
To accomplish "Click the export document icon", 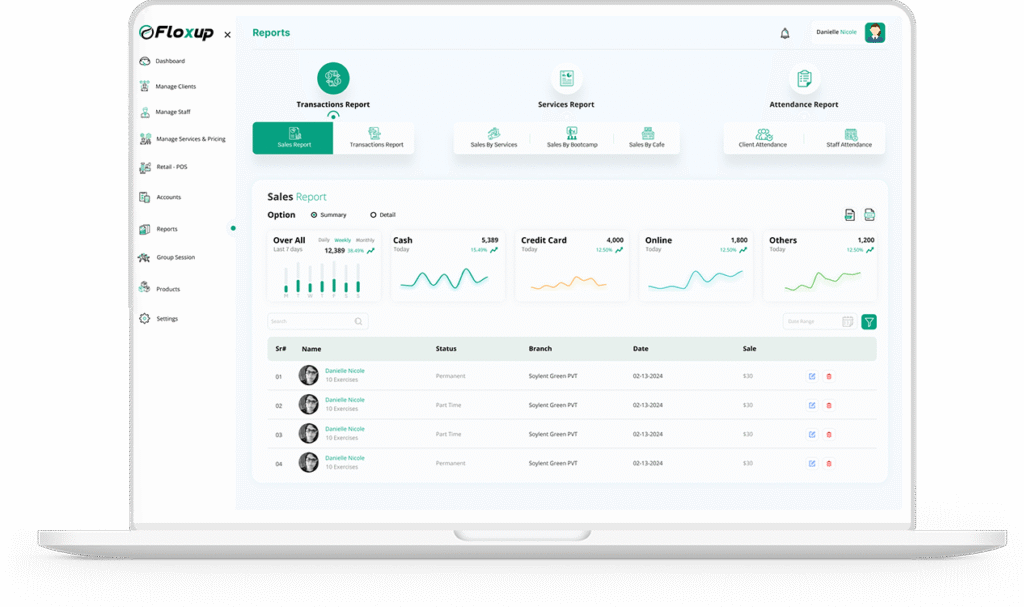I will tap(850, 215).
